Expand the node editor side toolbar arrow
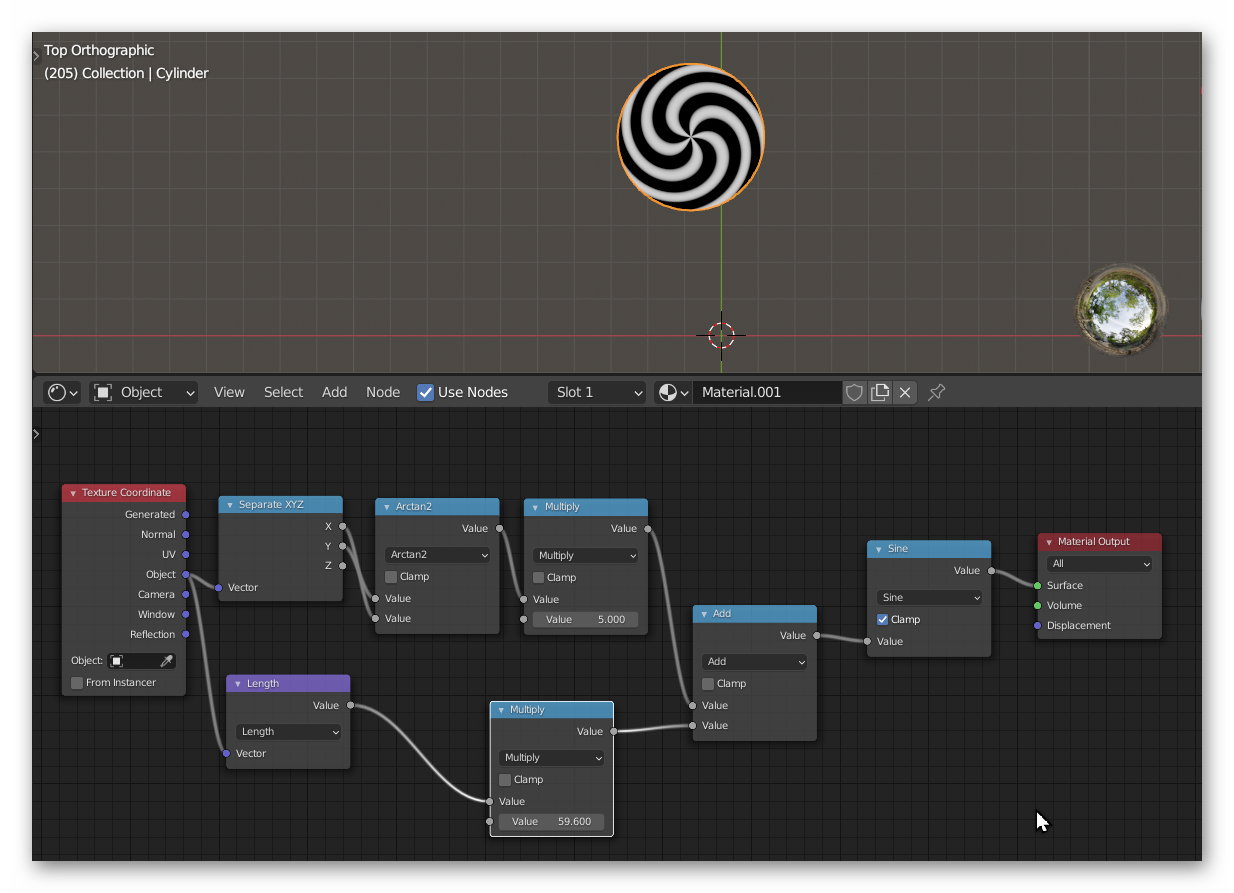Viewport: 1234px width, 893px height. 37,434
